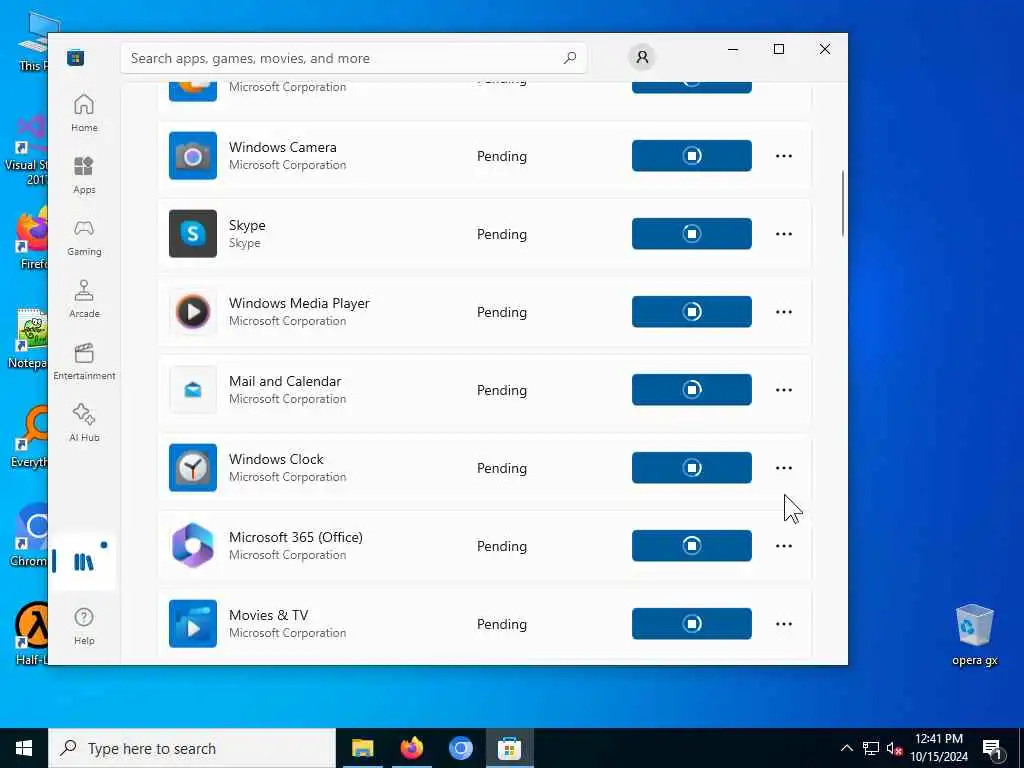Open the Gaming section
Image resolution: width=1024 pixels, height=768 pixels.
click(84, 237)
